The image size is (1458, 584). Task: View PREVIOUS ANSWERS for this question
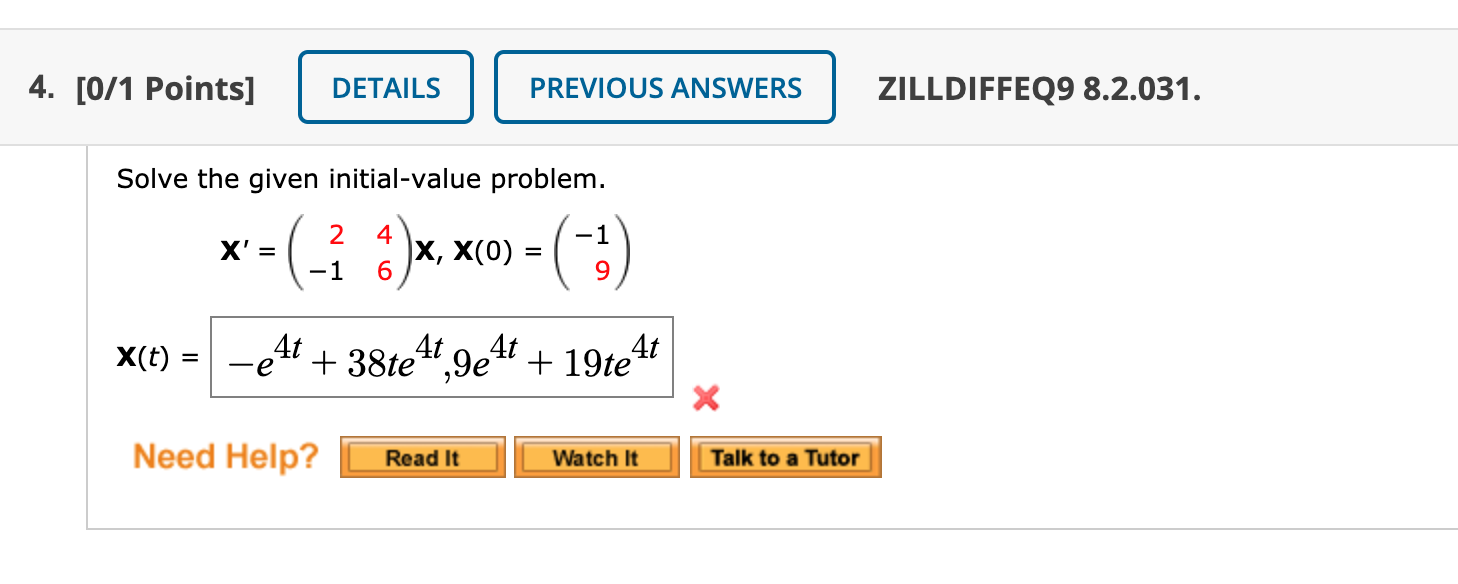click(x=664, y=87)
